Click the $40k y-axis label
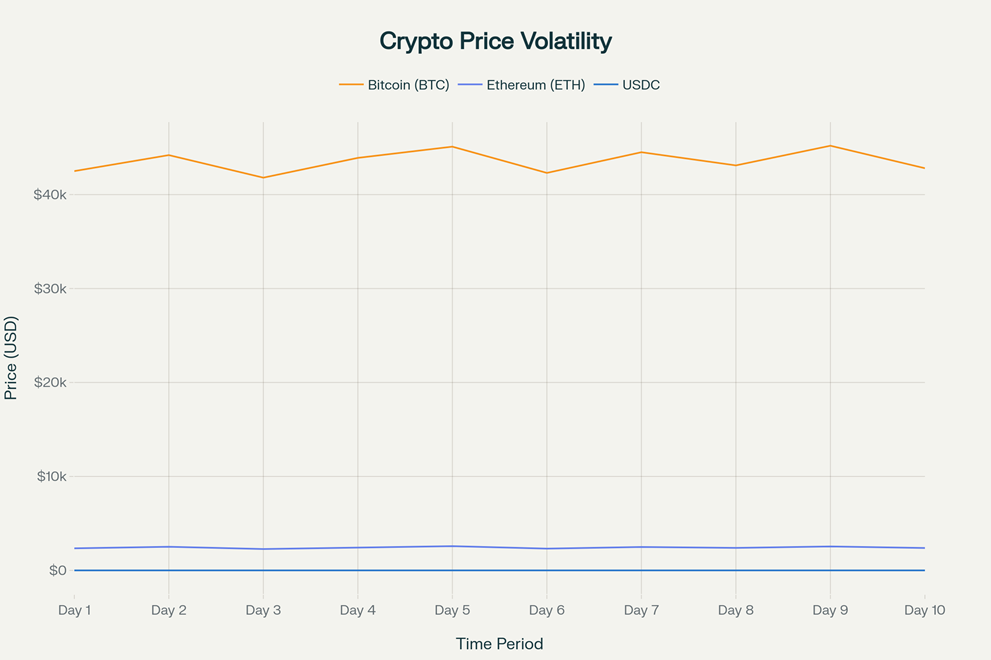 point(50,195)
